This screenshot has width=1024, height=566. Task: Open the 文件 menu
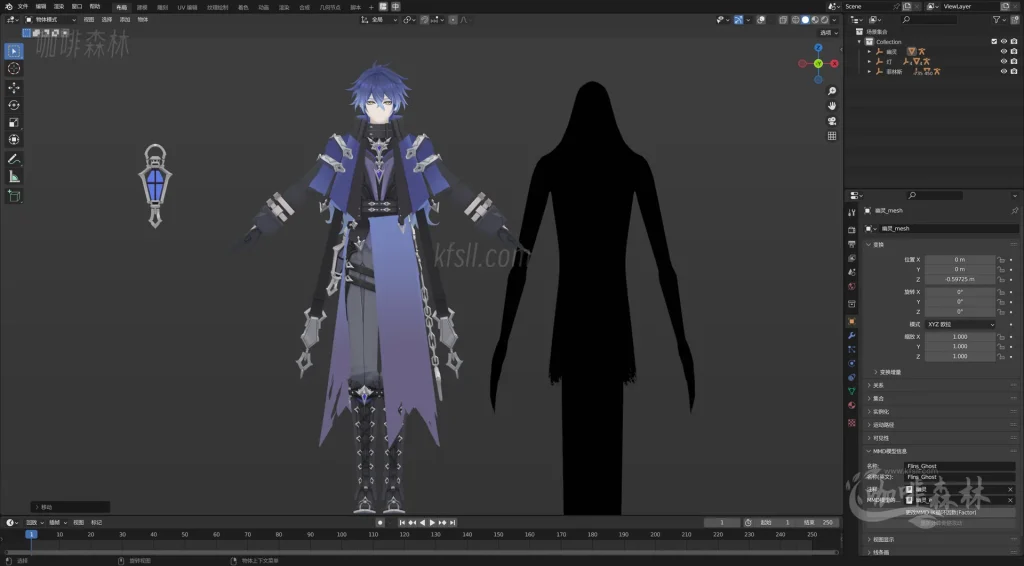coord(23,7)
